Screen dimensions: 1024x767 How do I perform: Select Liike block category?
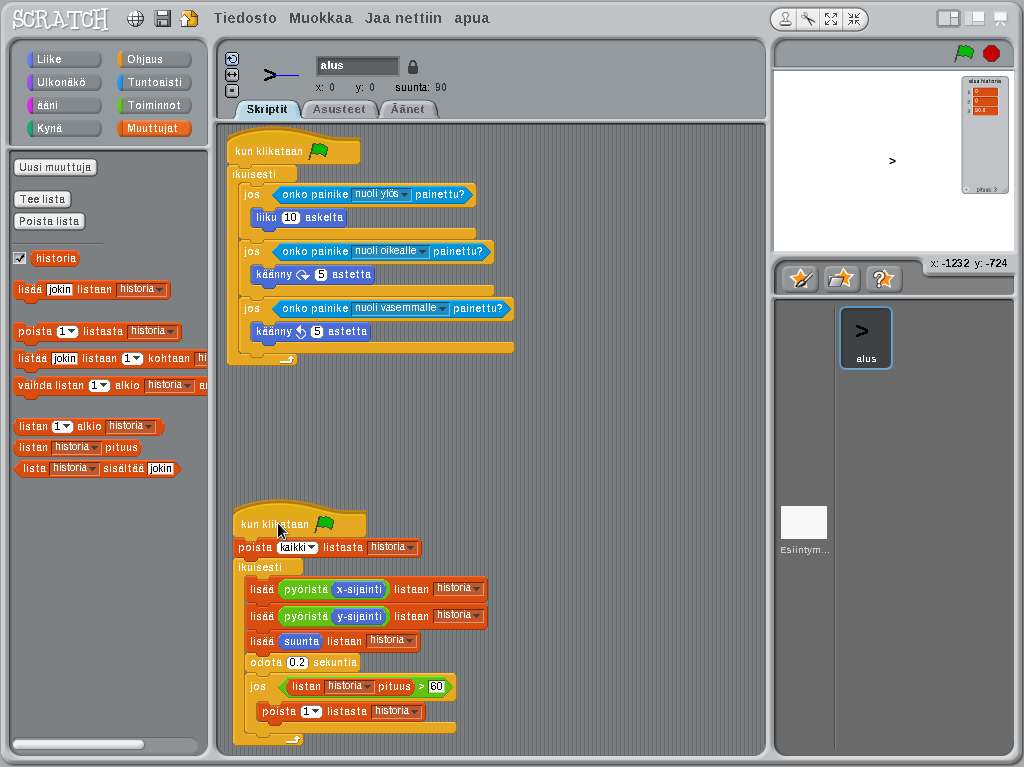(x=64, y=59)
